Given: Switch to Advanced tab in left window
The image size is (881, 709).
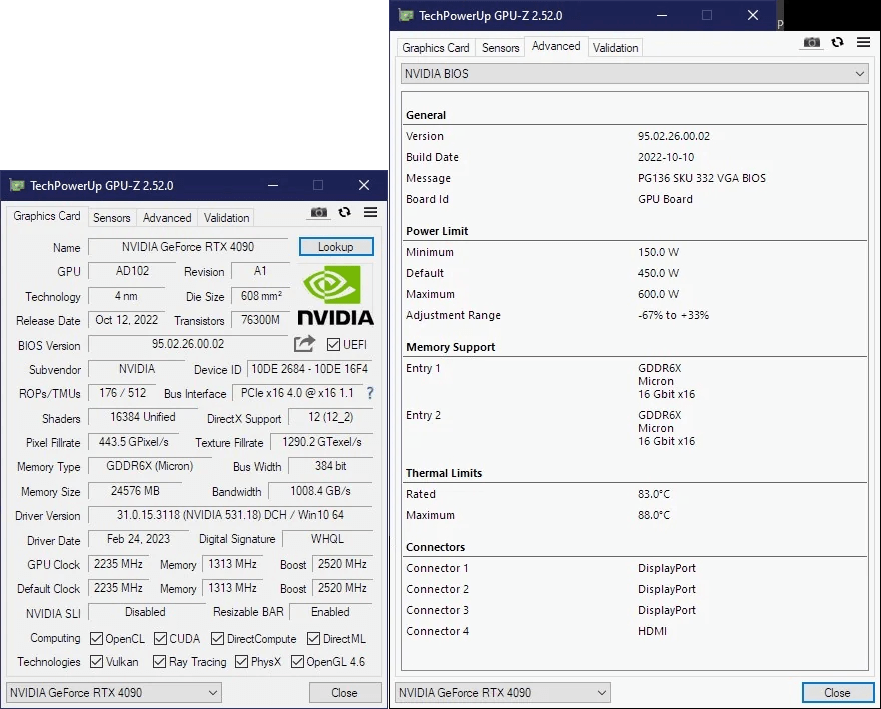Looking at the screenshot, I should point(167,217).
